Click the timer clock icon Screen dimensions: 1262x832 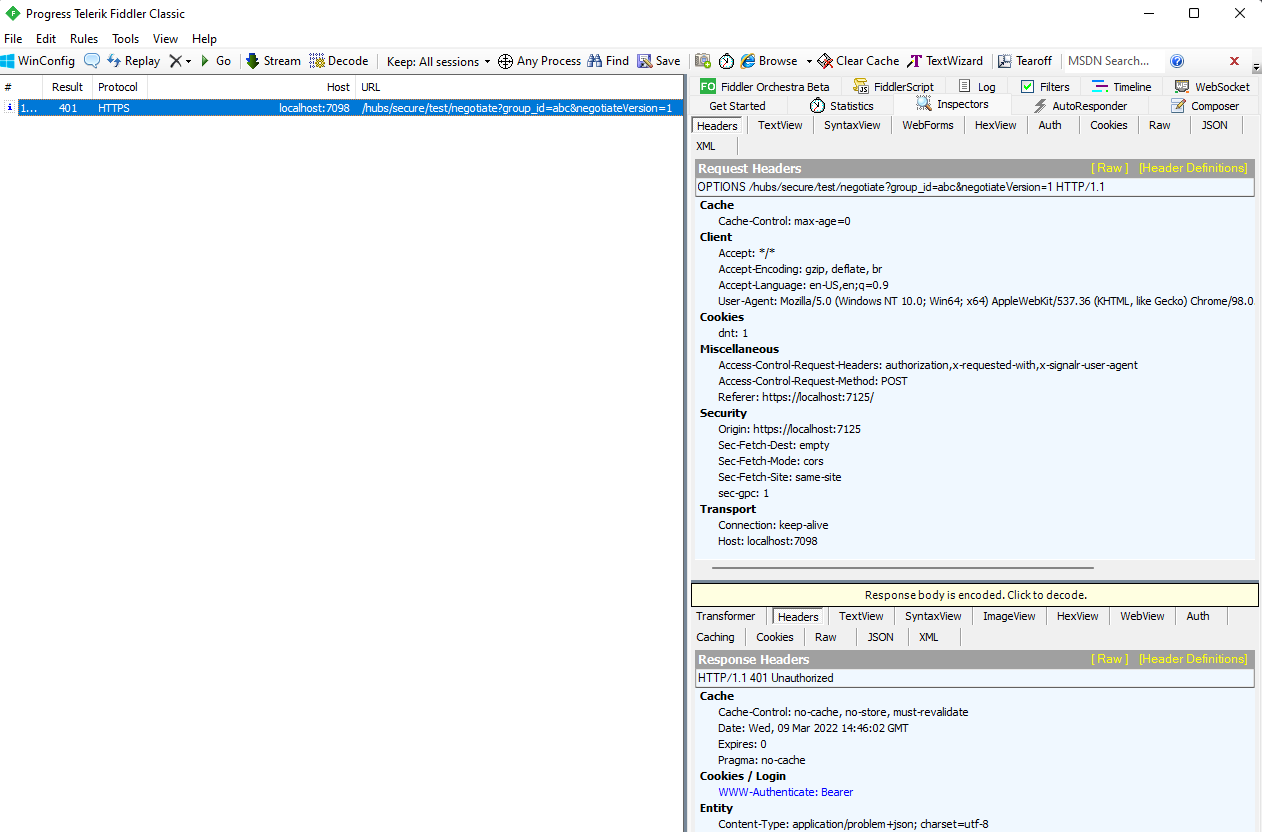coord(727,61)
